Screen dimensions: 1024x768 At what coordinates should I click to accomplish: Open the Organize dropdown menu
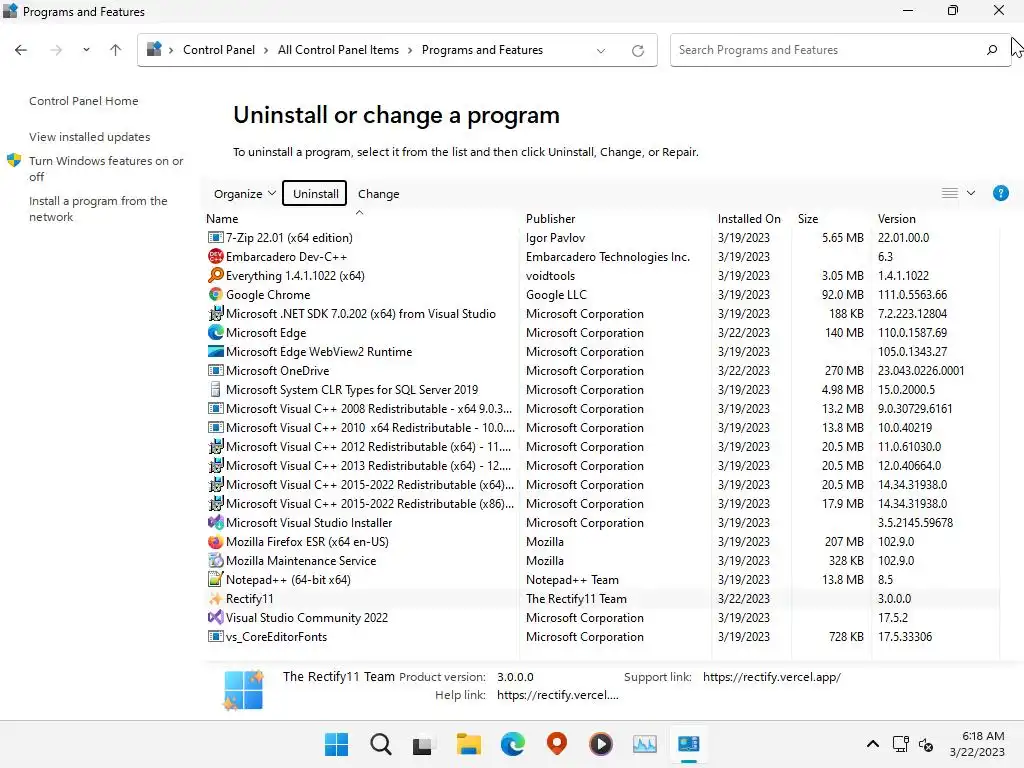pos(244,194)
